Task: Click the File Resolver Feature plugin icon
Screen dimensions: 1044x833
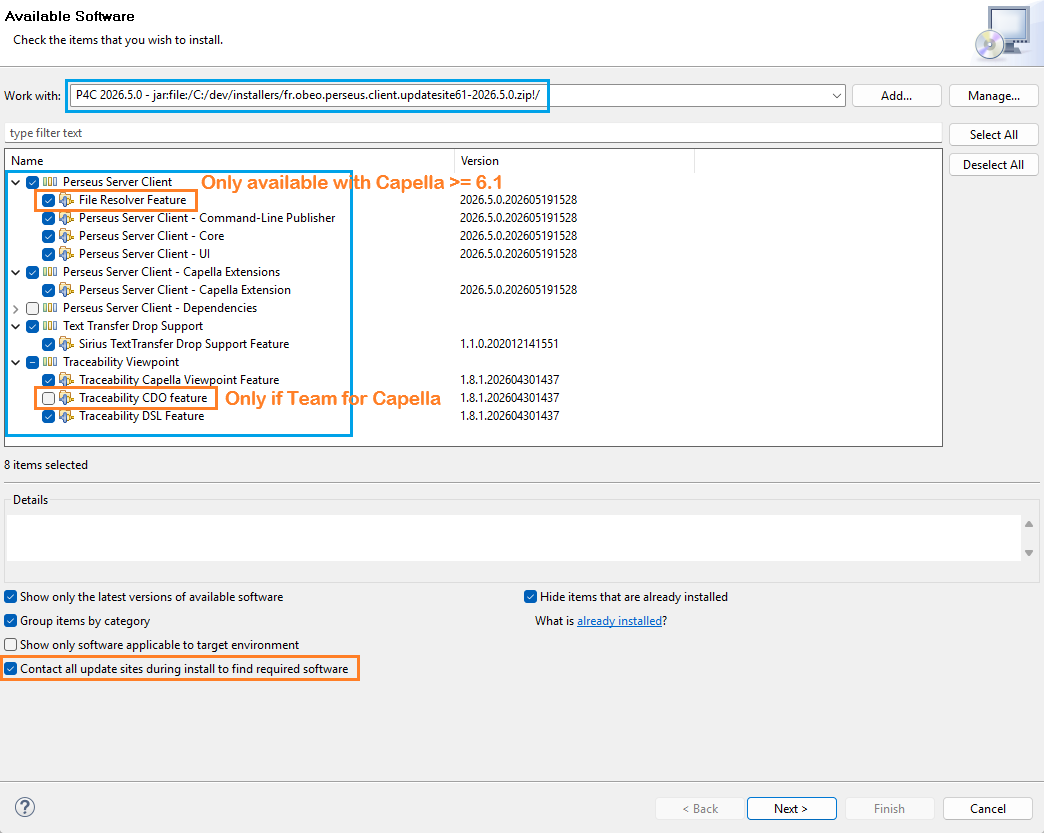Action: coord(66,200)
